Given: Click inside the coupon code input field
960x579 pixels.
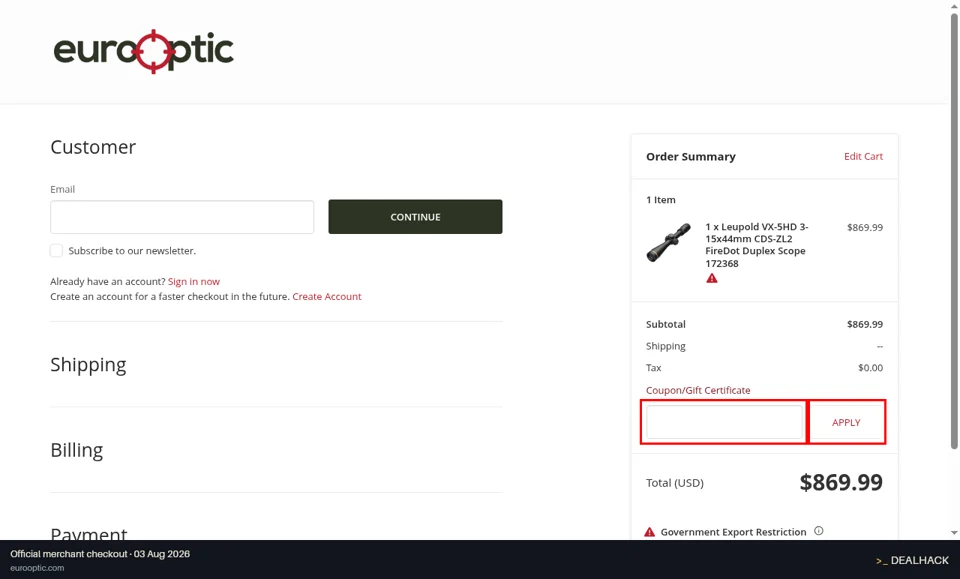Looking at the screenshot, I should [x=724, y=422].
